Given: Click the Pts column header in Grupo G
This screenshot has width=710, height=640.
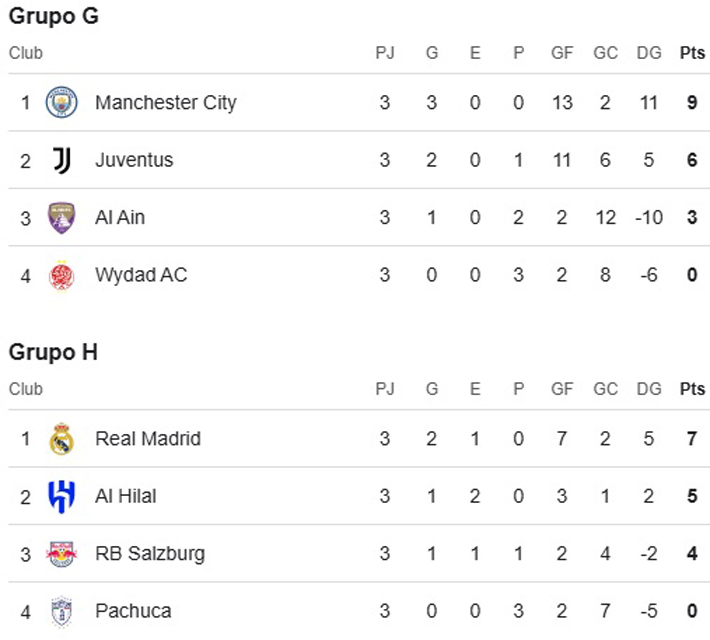Looking at the screenshot, I should coord(691,53).
